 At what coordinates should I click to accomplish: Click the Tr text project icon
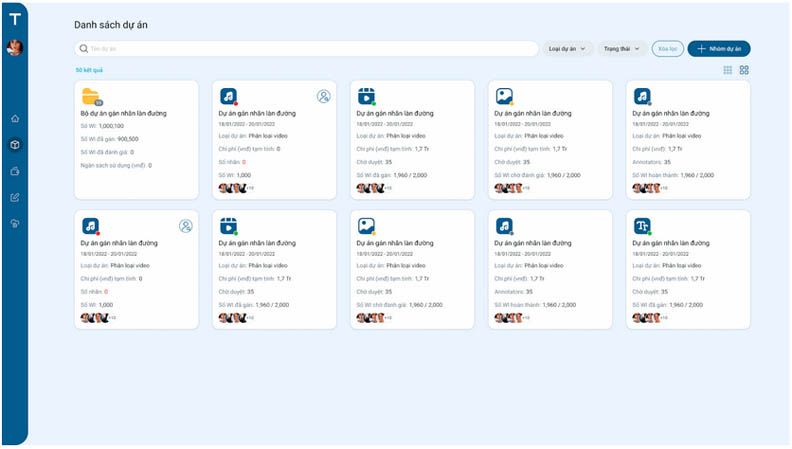tap(642, 226)
